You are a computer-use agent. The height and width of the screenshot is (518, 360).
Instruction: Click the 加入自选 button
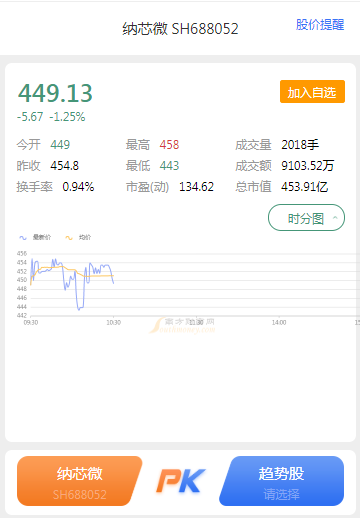click(x=312, y=92)
